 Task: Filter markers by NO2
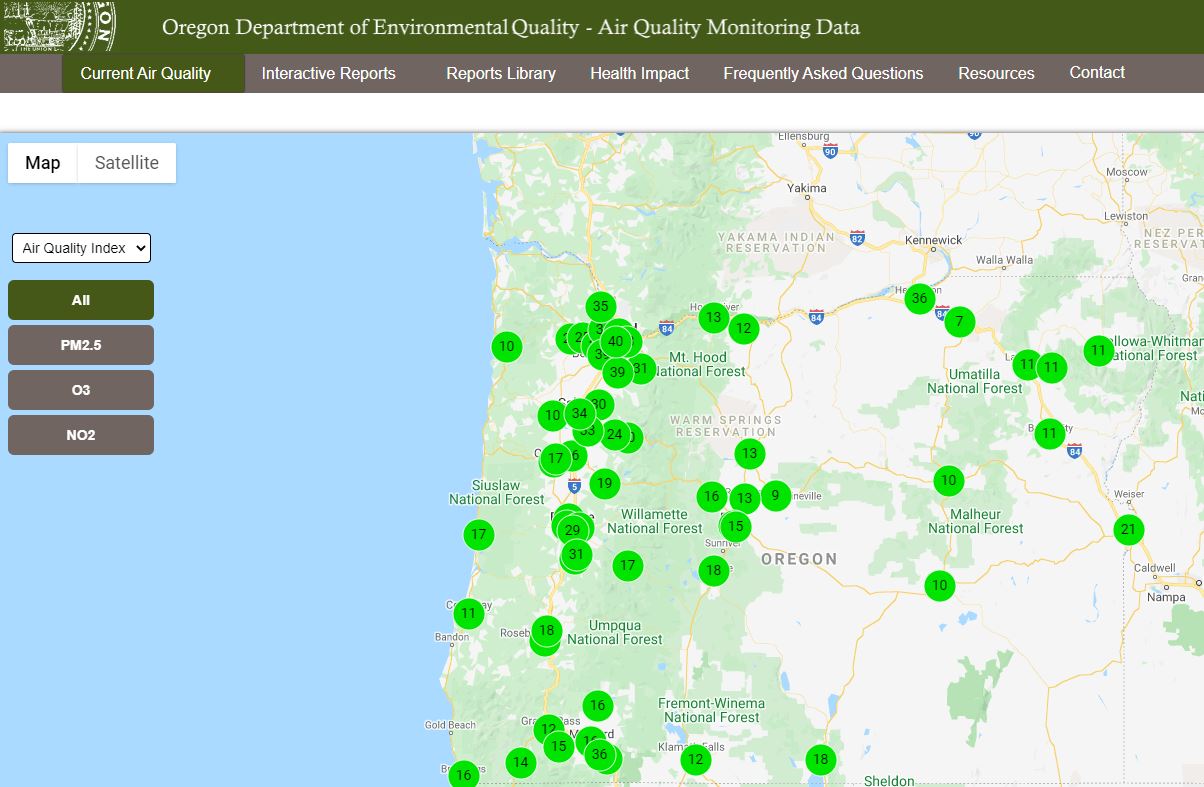pyautogui.click(x=81, y=435)
